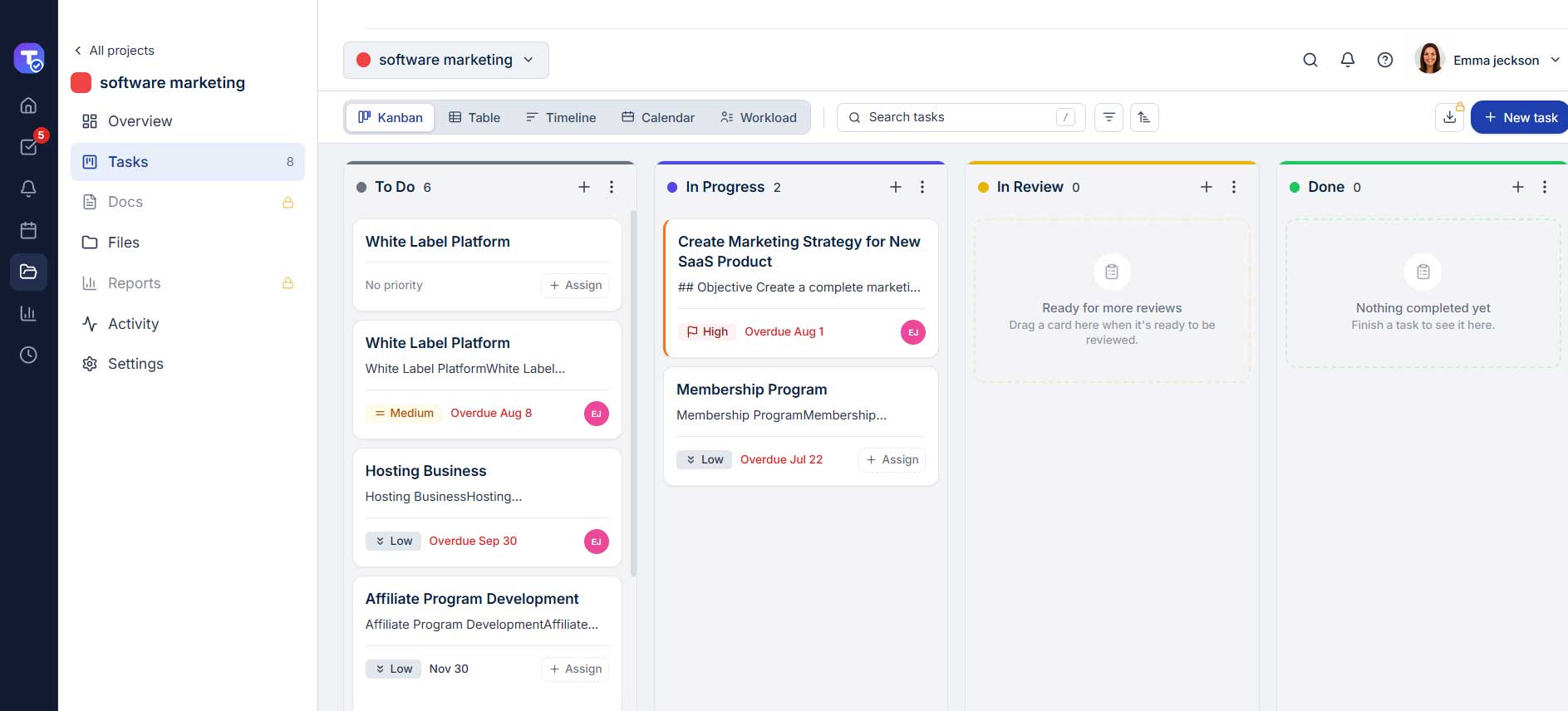Click the To Do column scrollbar
1568x711 pixels.
634,392
